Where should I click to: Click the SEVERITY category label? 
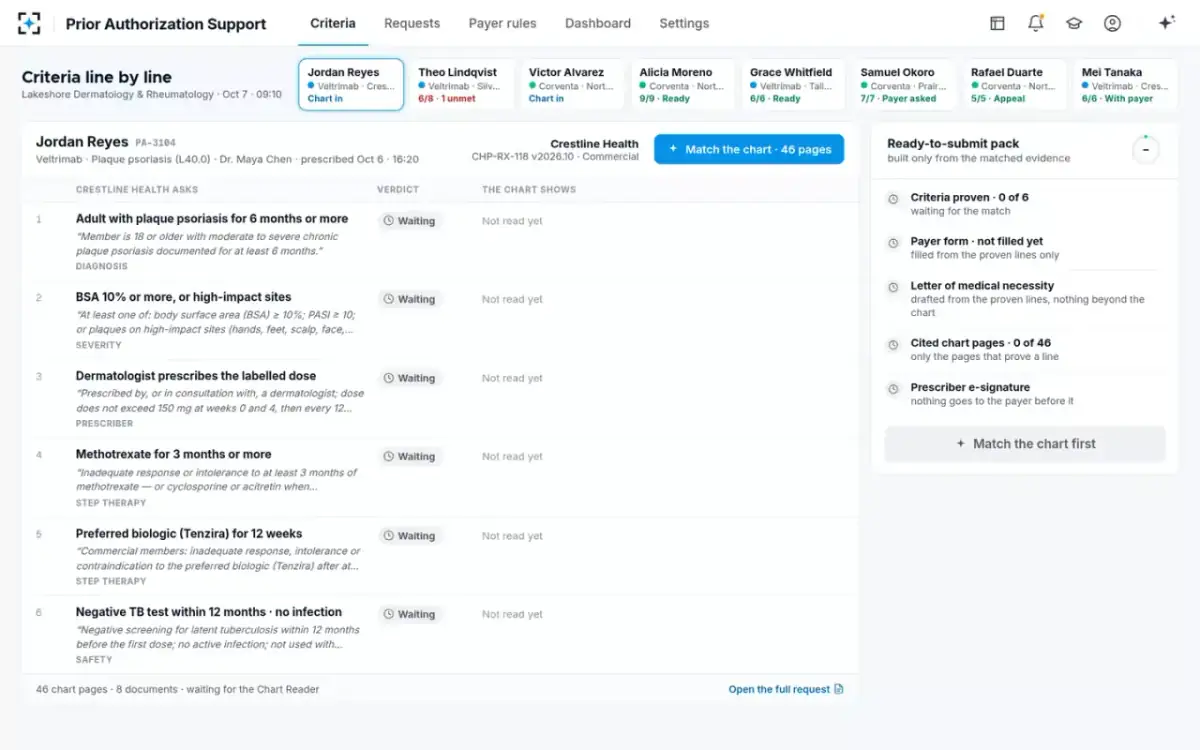click(x=99, y=345)
